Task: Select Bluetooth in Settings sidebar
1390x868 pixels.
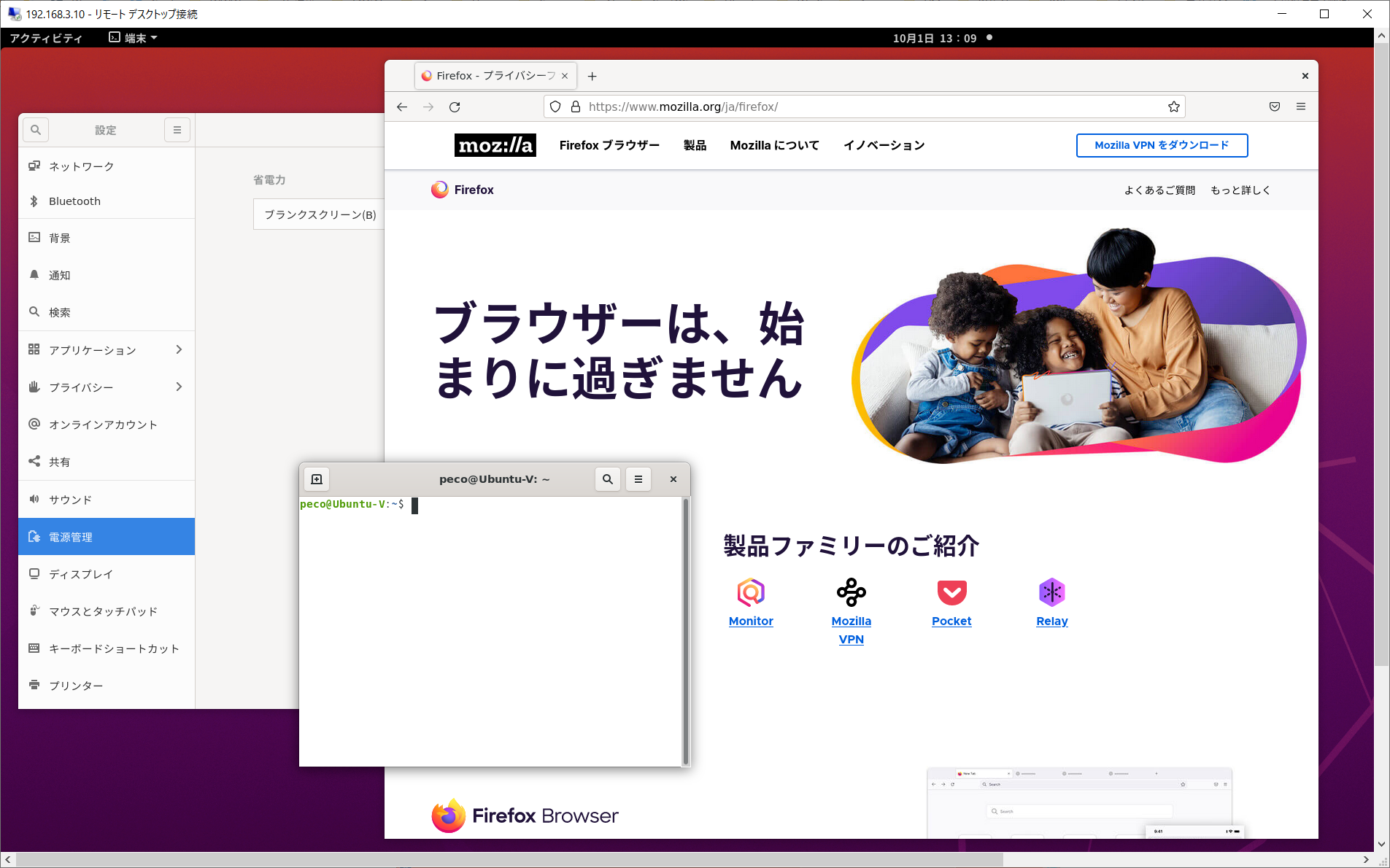Action: [107, 201]
